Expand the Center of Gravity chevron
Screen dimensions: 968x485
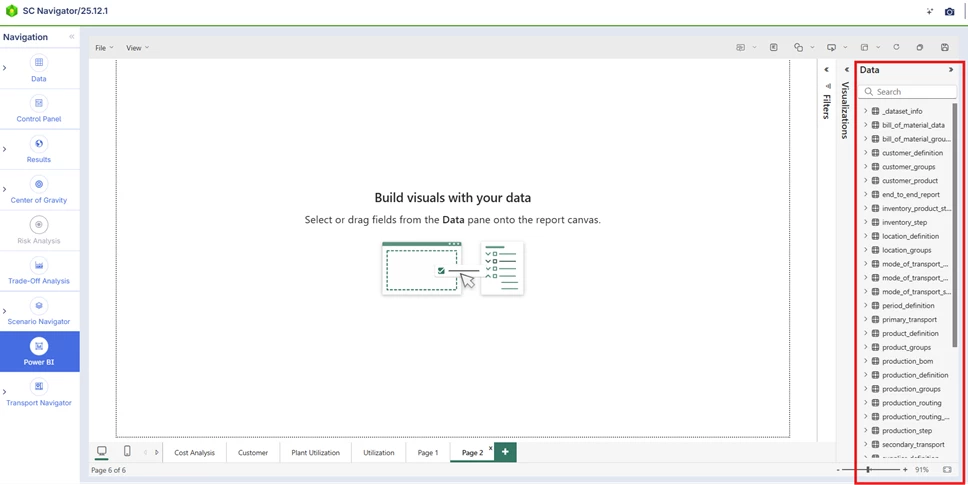4,189
